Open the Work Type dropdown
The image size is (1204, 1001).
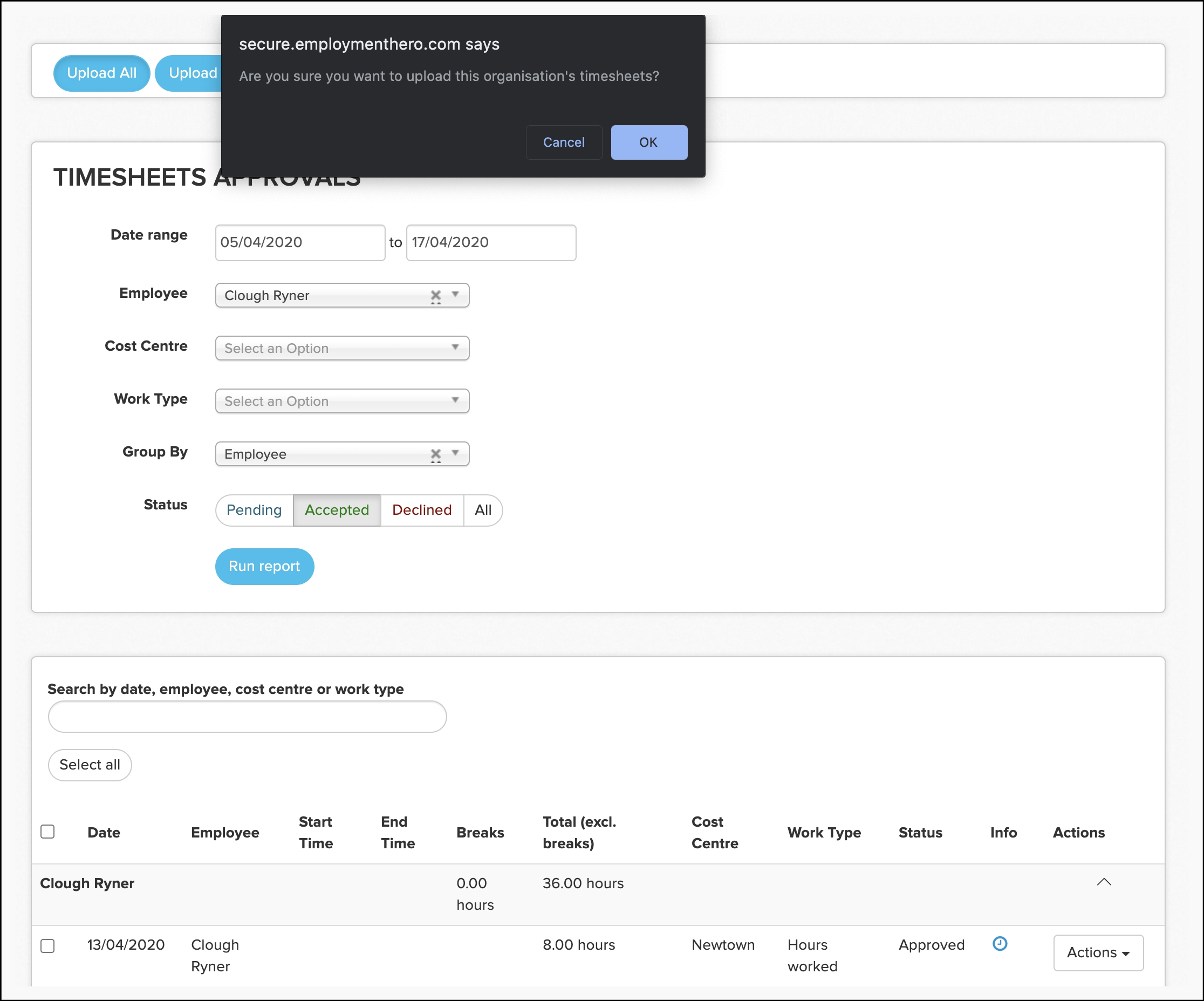(341, 401)
